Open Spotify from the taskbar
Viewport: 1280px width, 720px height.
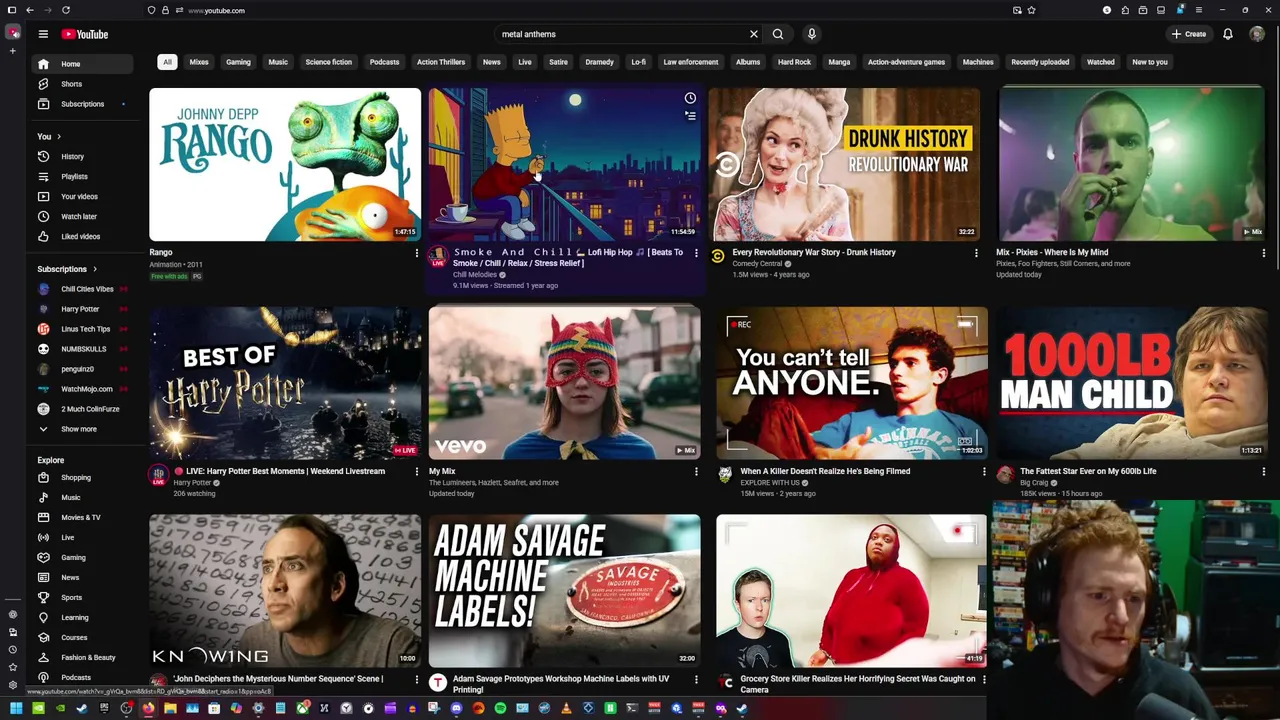(x=500, y=709)
